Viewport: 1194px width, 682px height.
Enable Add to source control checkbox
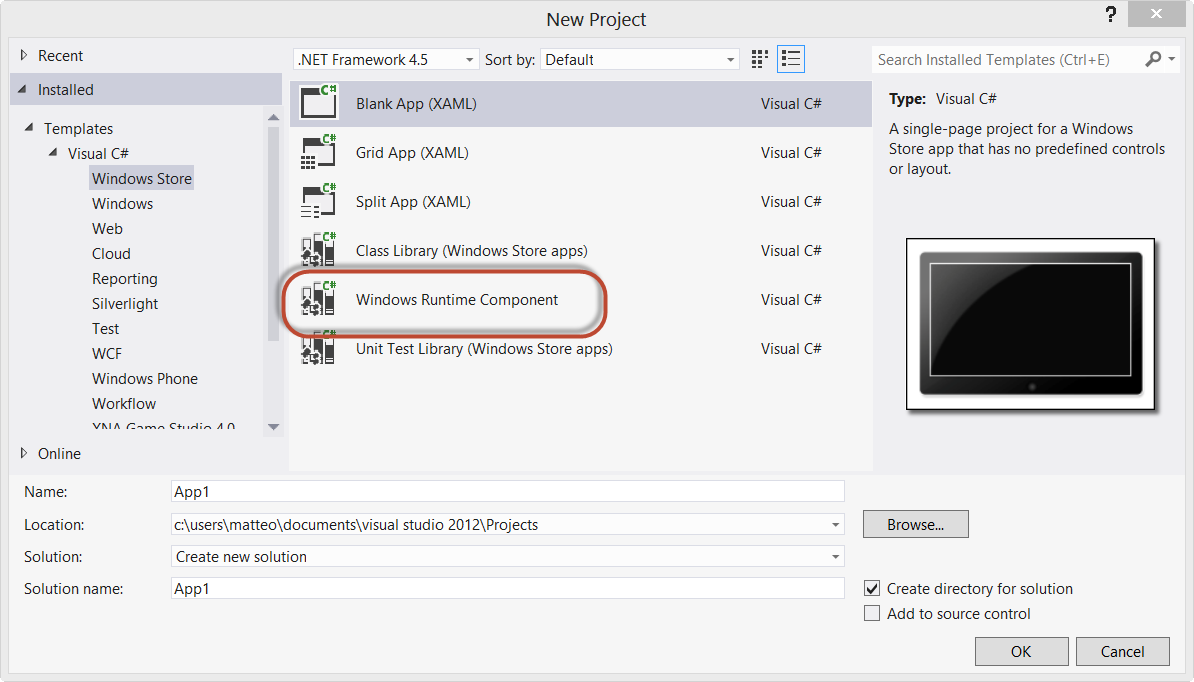[873, 613]
